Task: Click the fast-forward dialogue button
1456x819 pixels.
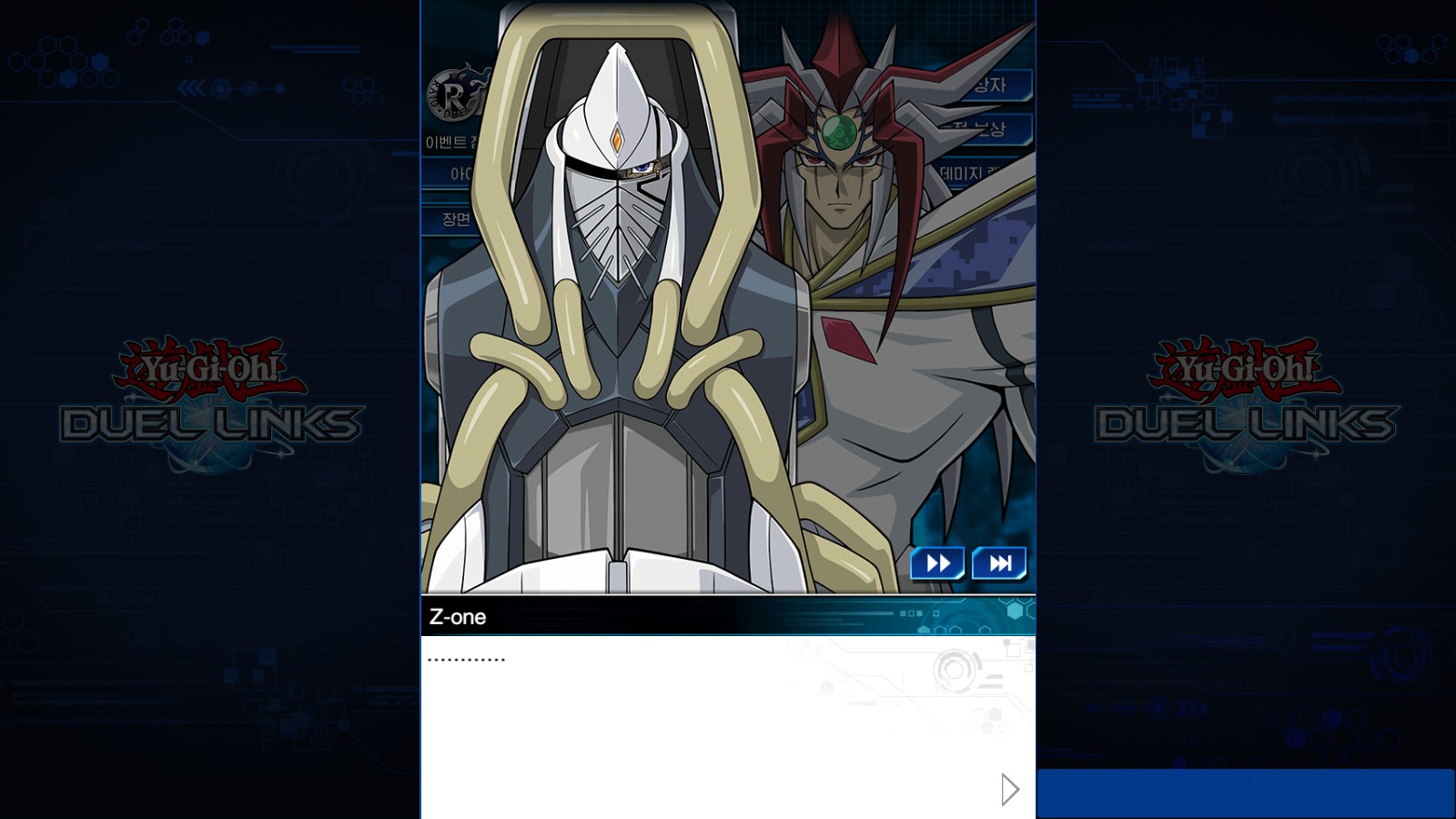Action: [937, 563]
